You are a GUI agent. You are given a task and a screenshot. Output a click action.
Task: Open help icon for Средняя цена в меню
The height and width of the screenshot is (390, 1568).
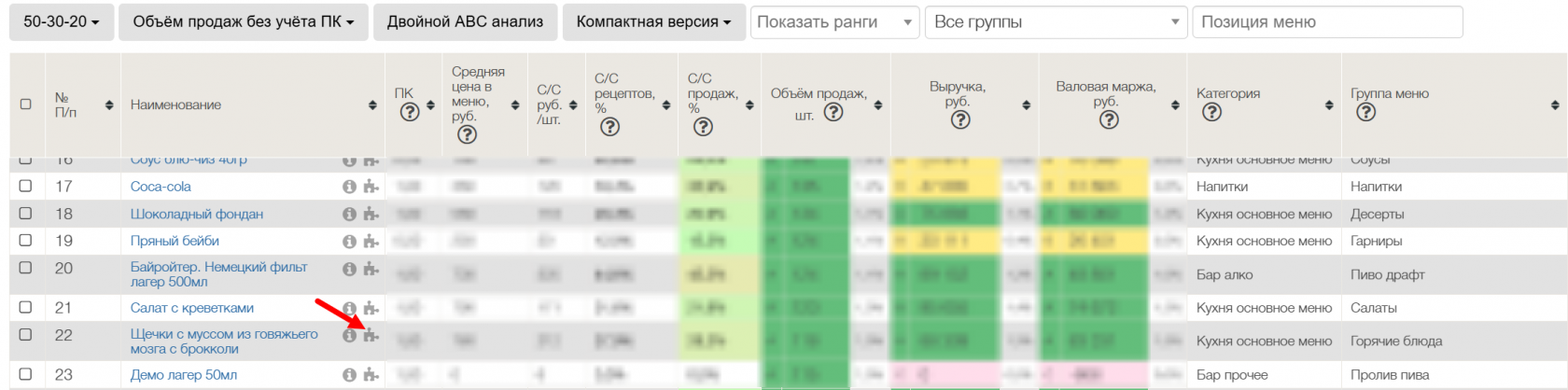(x=467, y=134)
